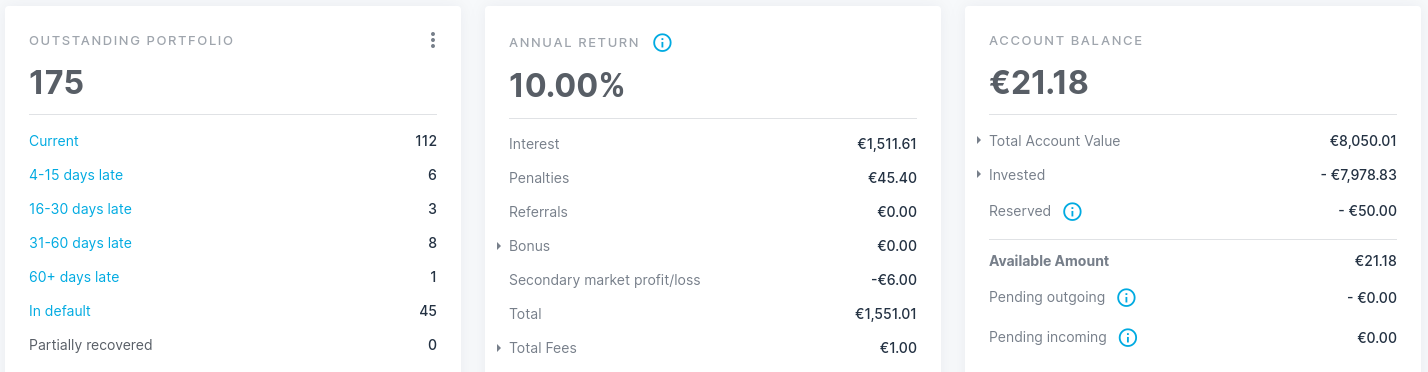Open the Outstanding Portfolio three-dot menu
Screen dimensions: 1428x372
[432, 40]
